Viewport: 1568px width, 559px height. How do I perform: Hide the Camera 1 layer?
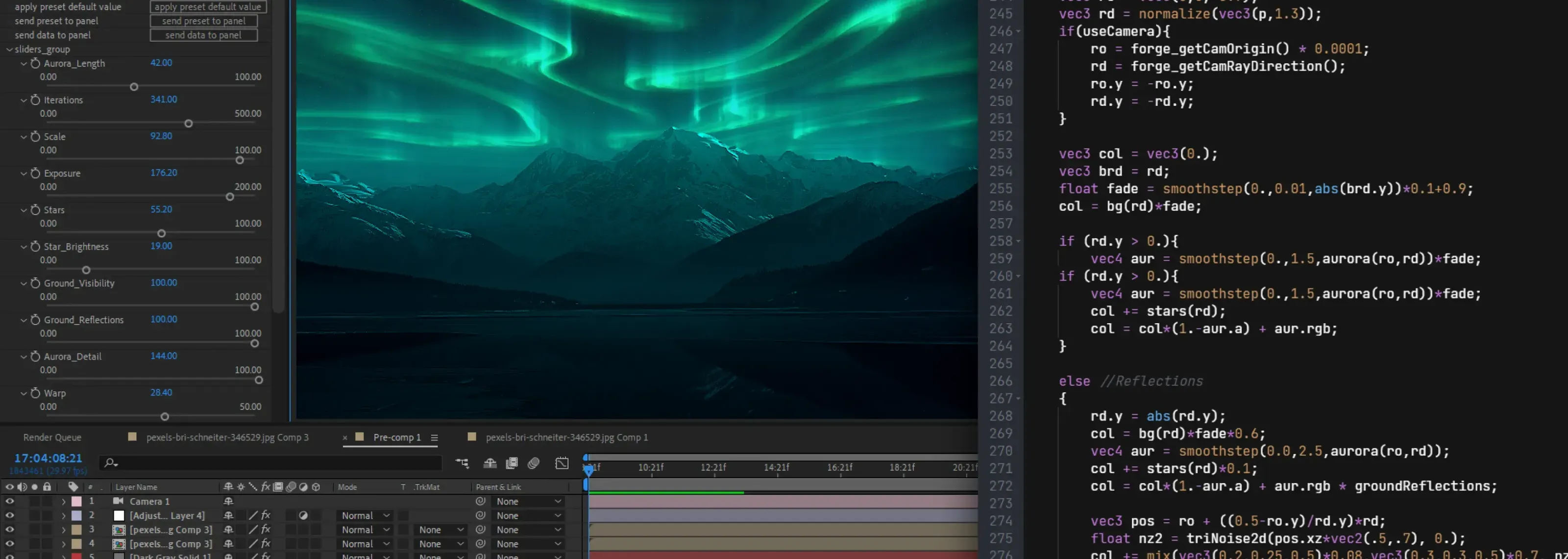(x=10, y=501)
